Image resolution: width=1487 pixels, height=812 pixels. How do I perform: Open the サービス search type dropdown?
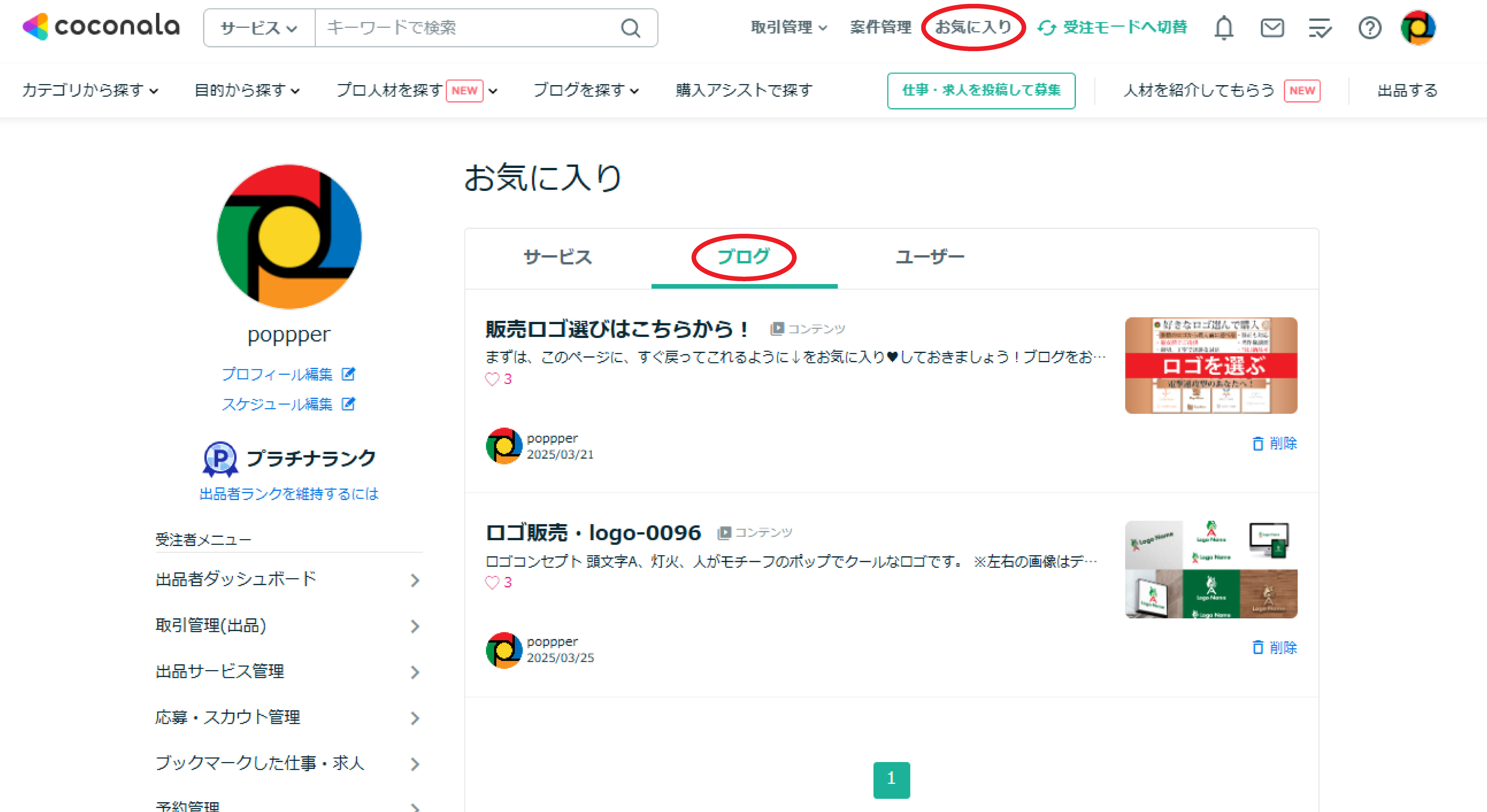(259, 27)
